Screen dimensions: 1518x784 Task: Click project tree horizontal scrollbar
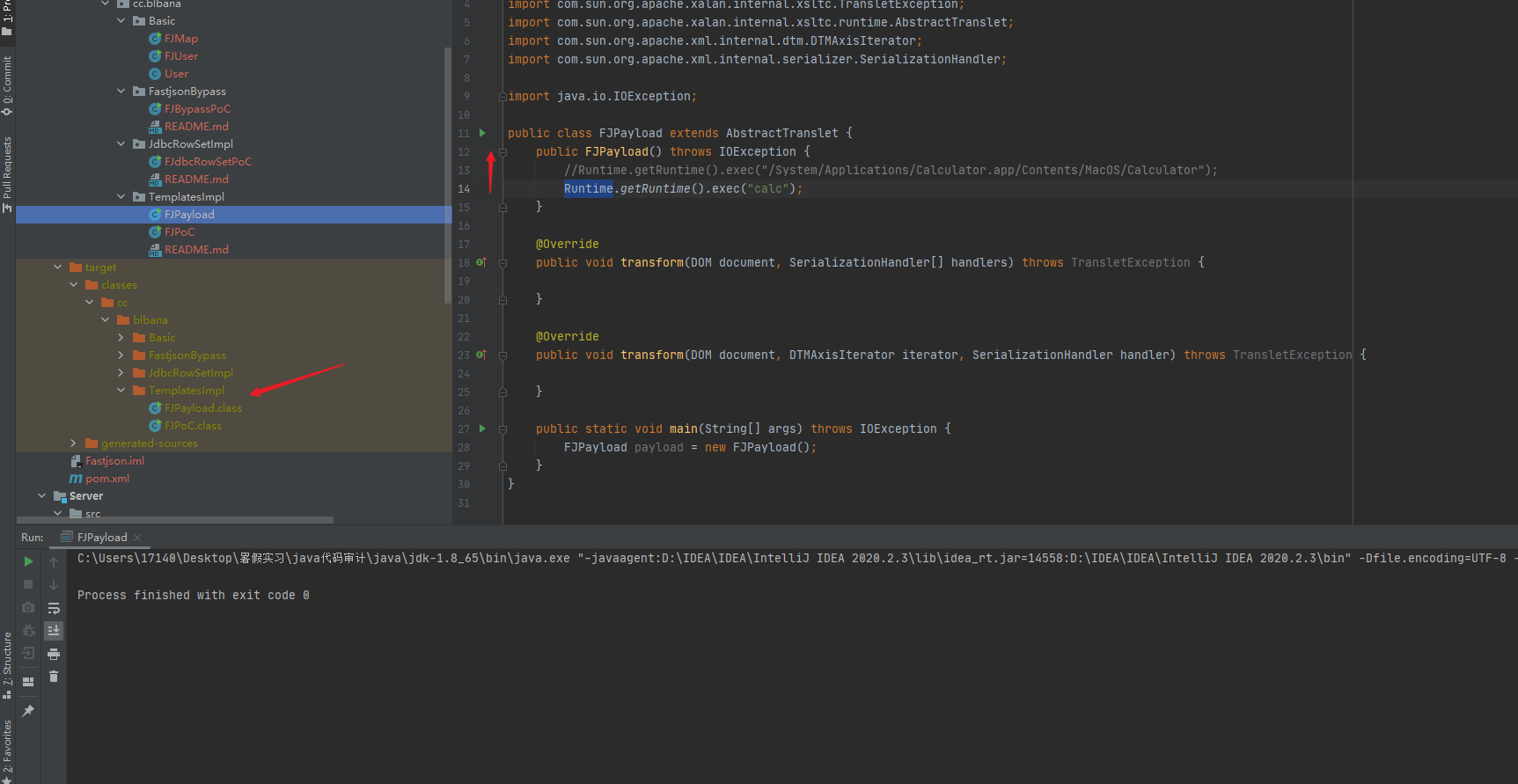174,520
